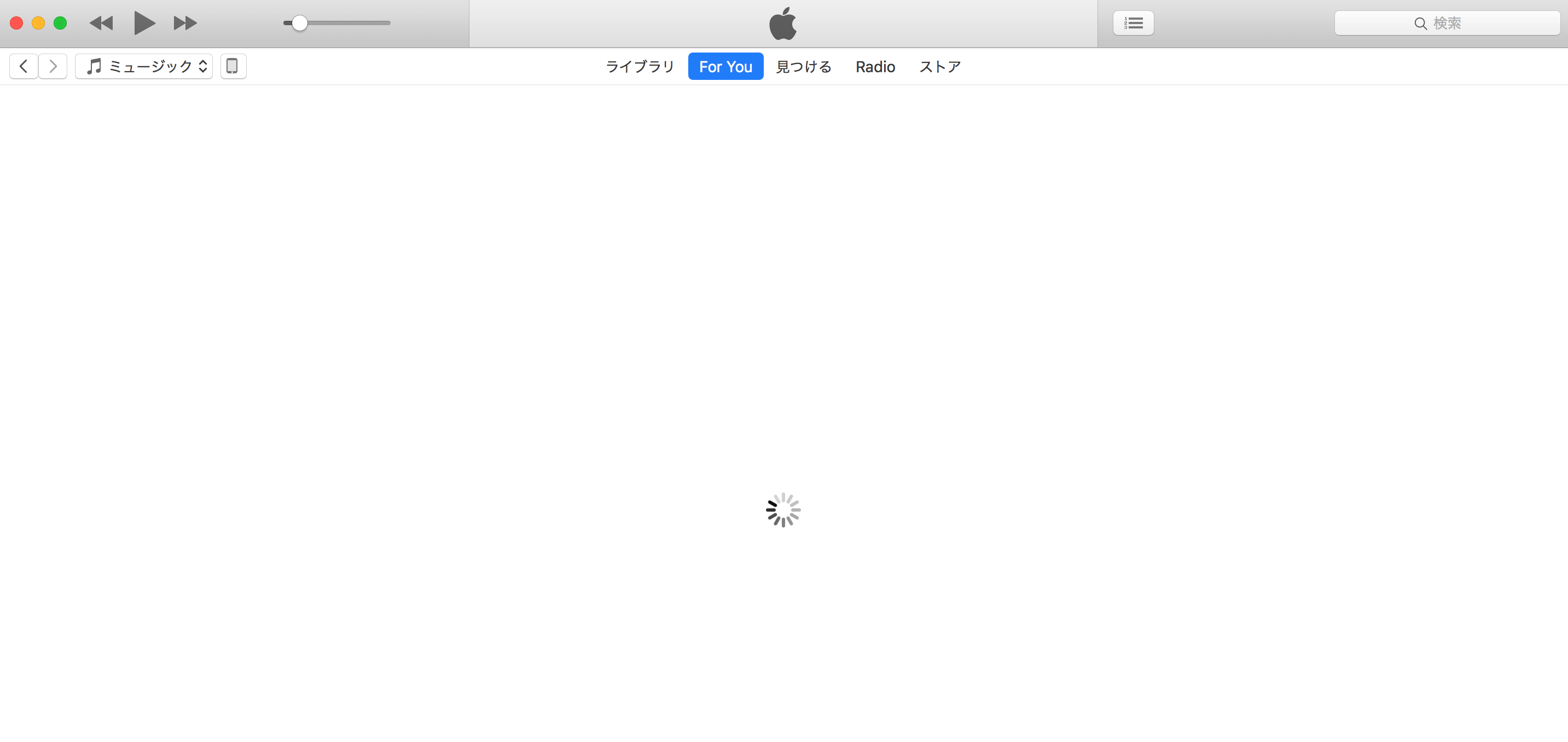Open the ストア tab
Image resolution: width=1568 pixels, height=742 pixels.
(x=940, y=66)
